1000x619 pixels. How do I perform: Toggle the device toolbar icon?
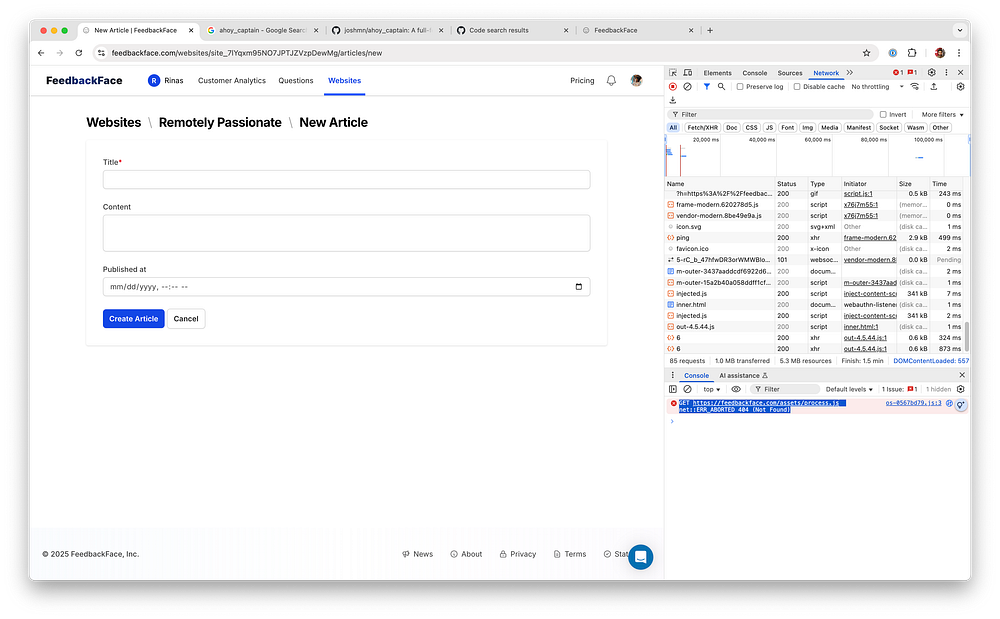688,73
